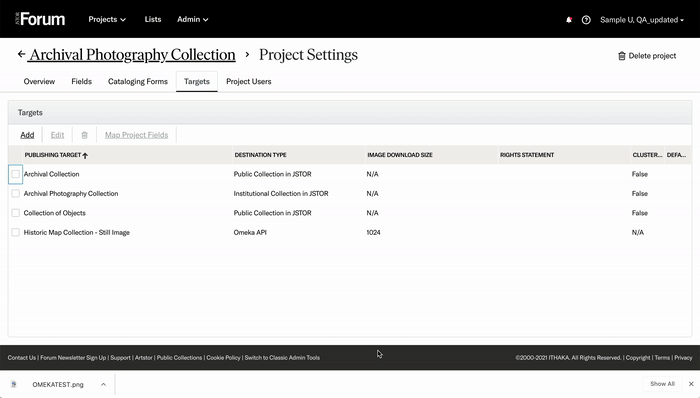Click the Archival Collection row name
Screen dimensions: 700x398
[x=51, y=174]
